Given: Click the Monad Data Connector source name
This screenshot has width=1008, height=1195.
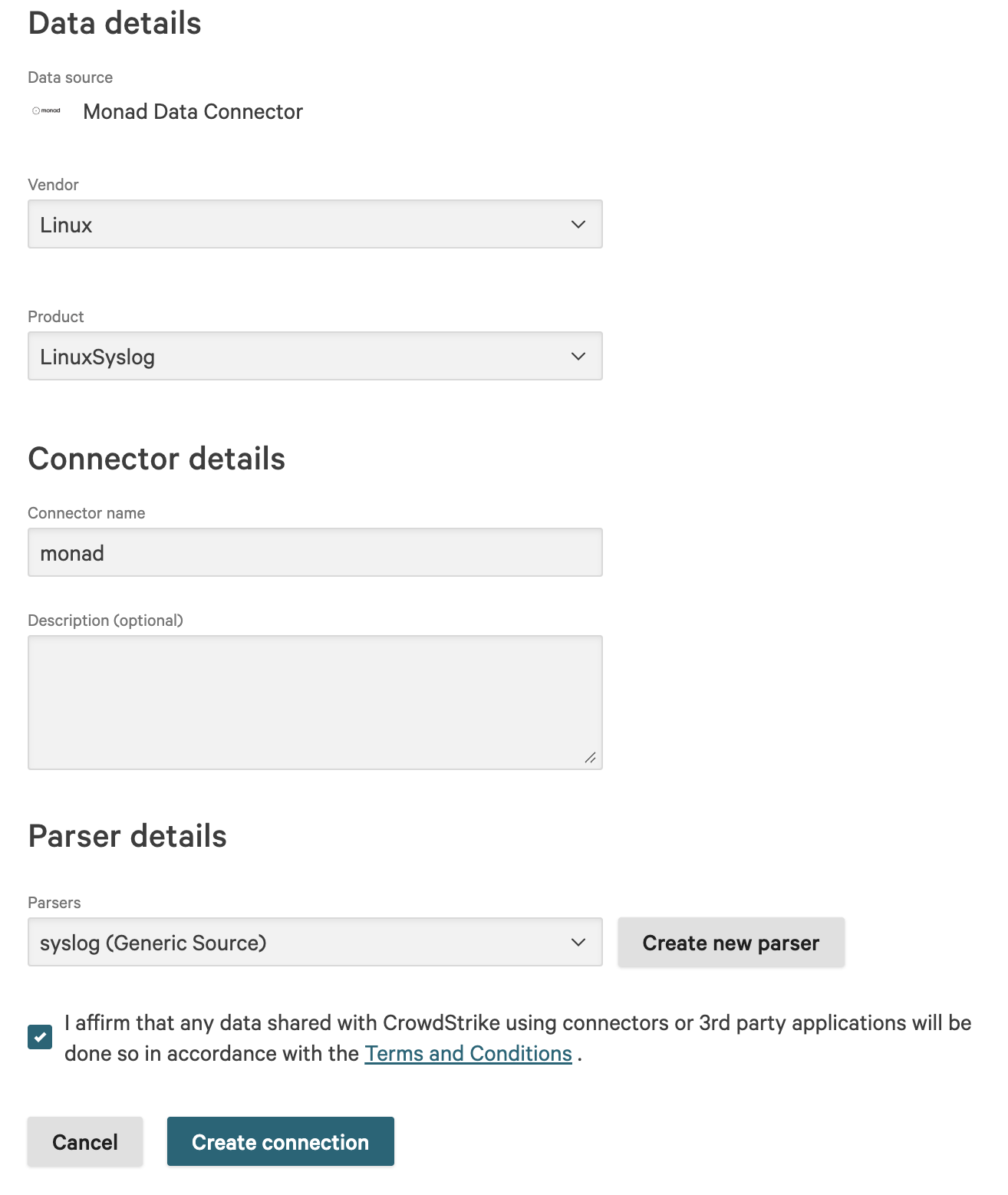Looking at the screenshot, I should 193,112.
